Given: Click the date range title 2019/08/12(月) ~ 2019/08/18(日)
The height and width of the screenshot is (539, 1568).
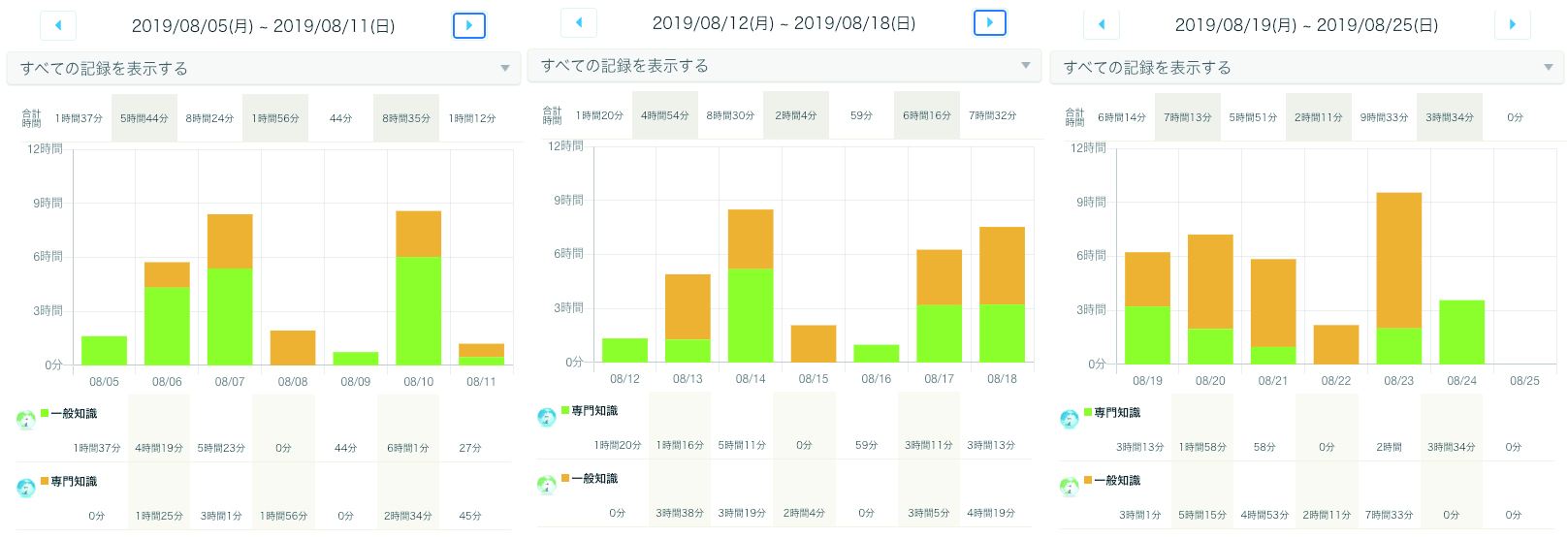Looking at the screenshot, I should (x=784, y=23).
